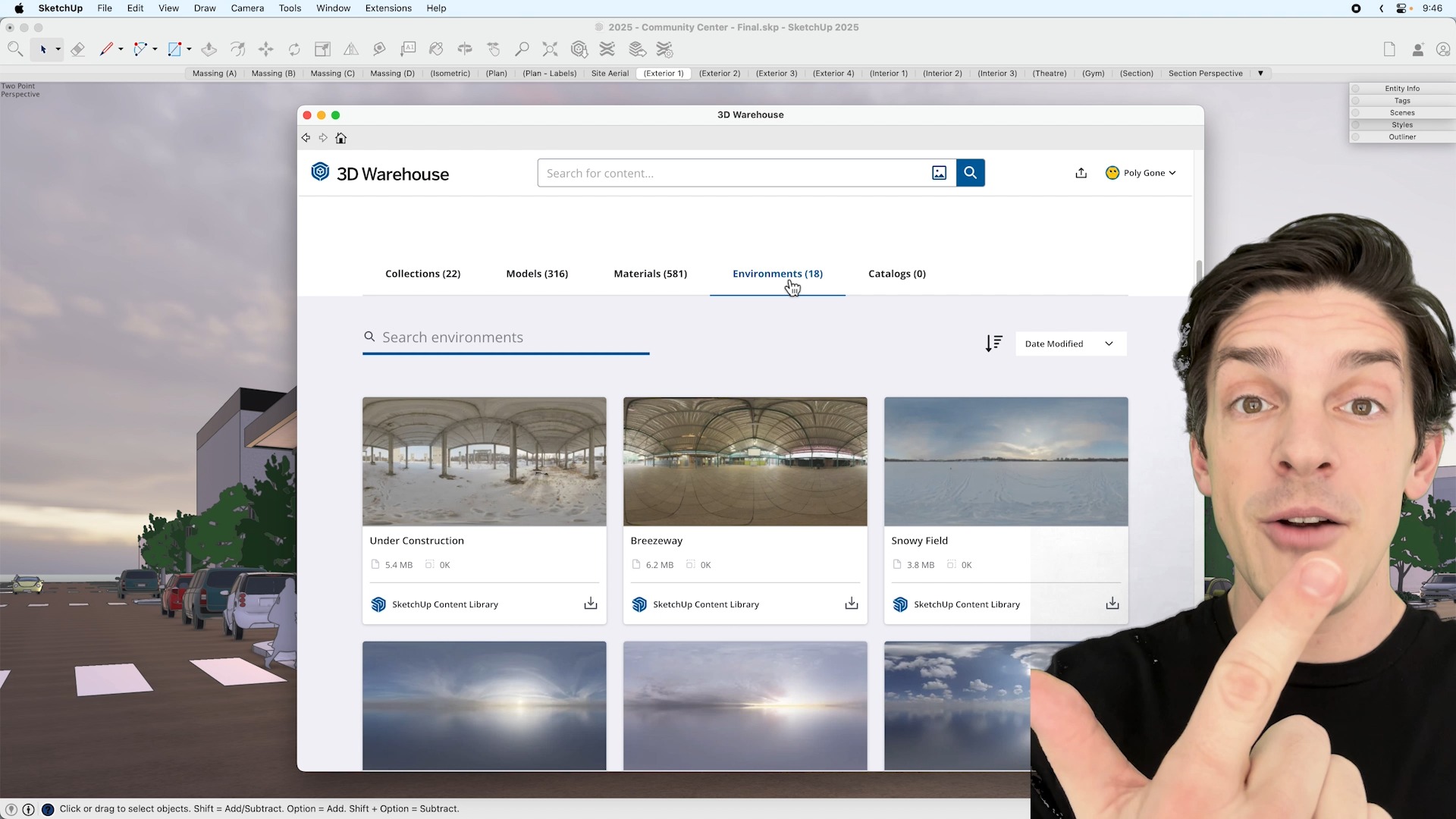Activate the Text label tool
This screenshot has width=1456, height=819.
pyautogui.click(x=408, y=49)
